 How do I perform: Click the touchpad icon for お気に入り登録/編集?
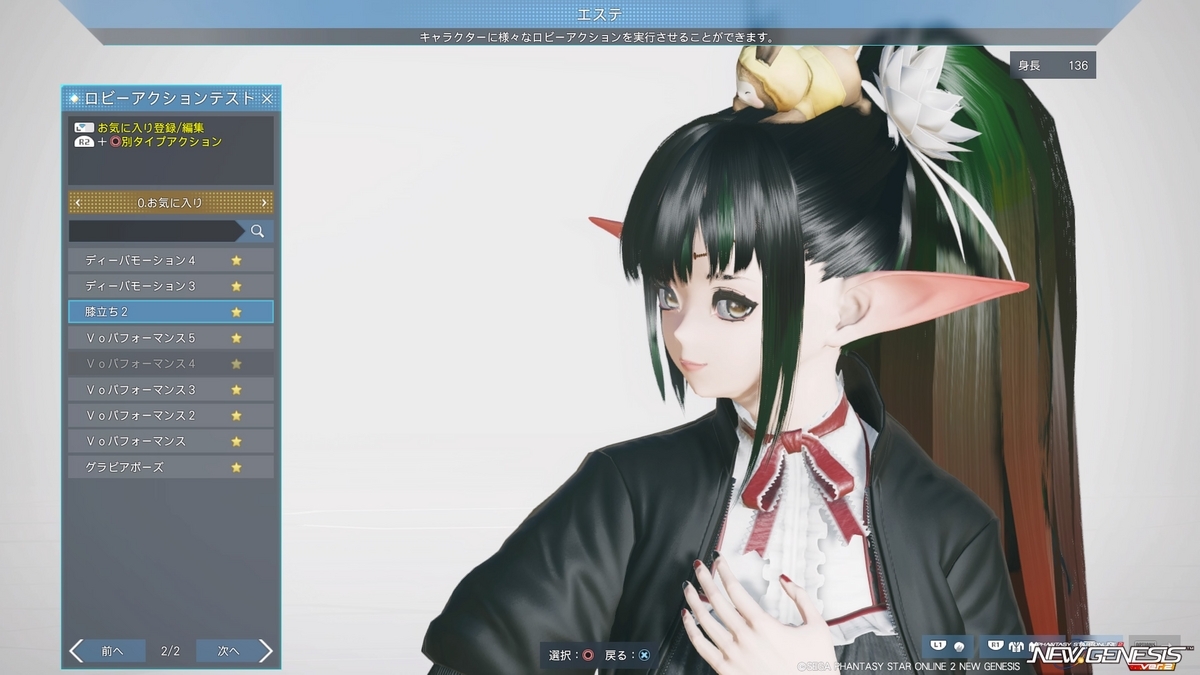click(84, 128)
